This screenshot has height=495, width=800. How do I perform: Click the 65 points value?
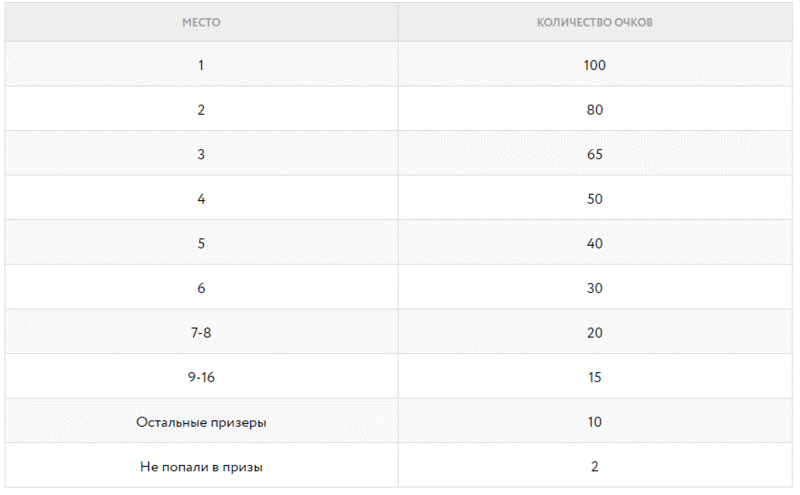point(595,154)
